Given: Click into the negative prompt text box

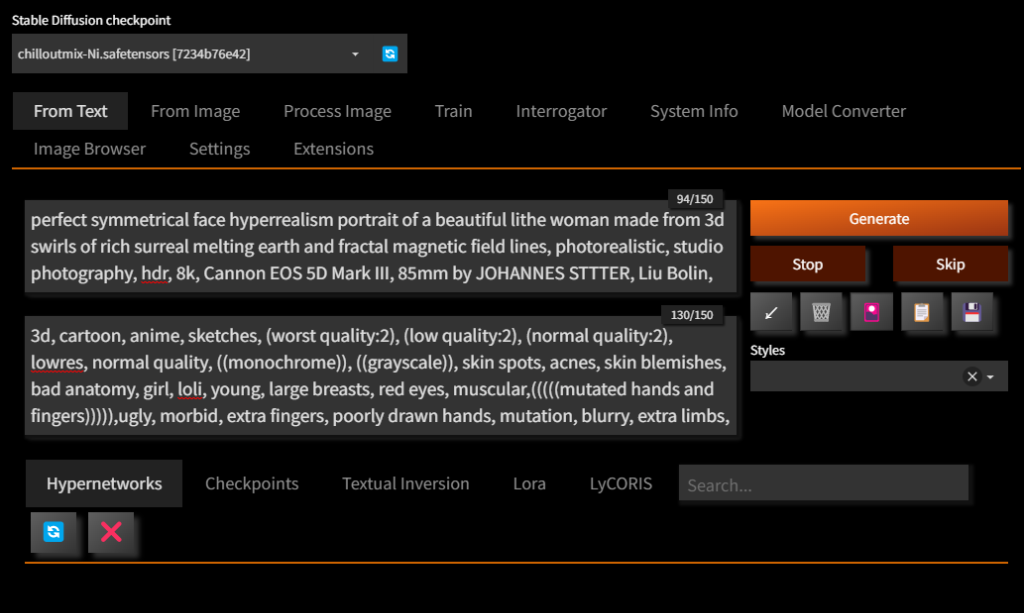Looking at the screenshot, I should 381,375.
